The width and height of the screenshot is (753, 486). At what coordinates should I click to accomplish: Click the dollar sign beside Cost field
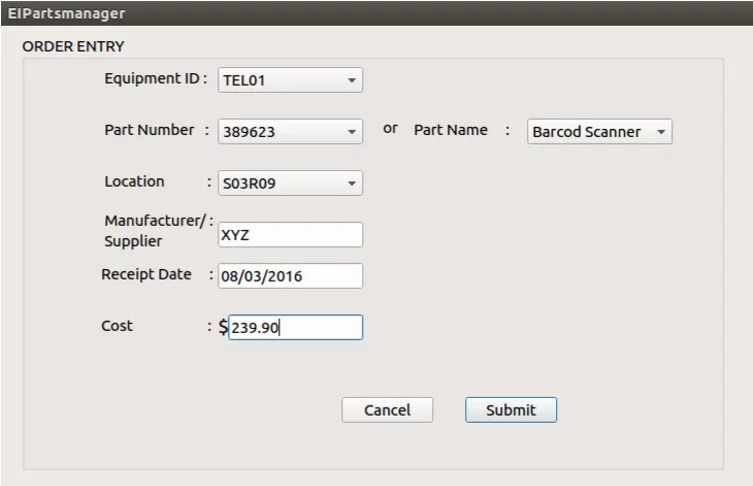coord(223,328)
